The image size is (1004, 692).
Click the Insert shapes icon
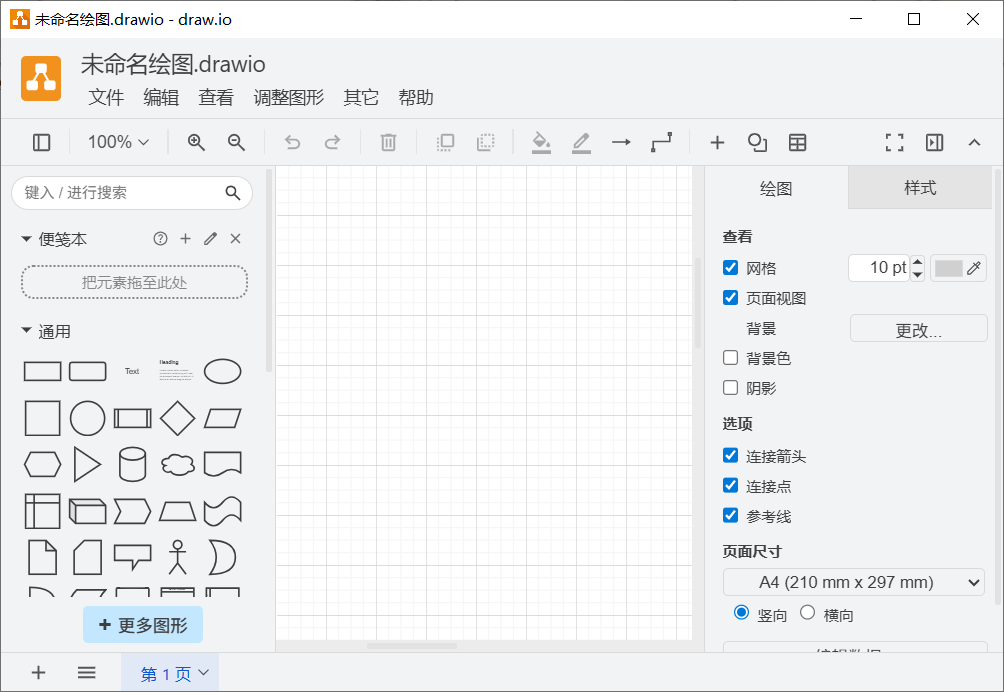pyautogui.click(x=757, y=143)
